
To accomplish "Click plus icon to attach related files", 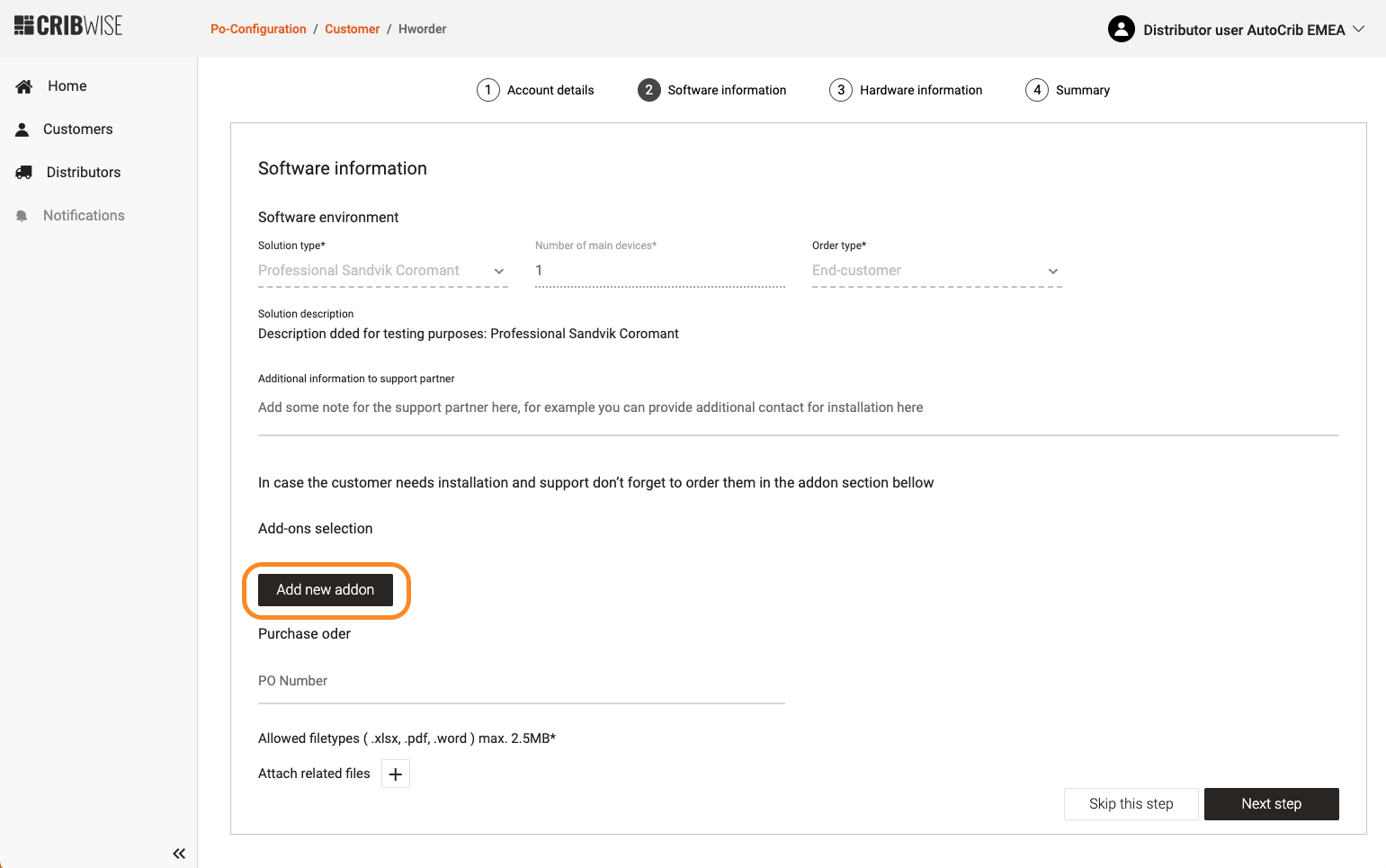I will (x=396, y=774).
